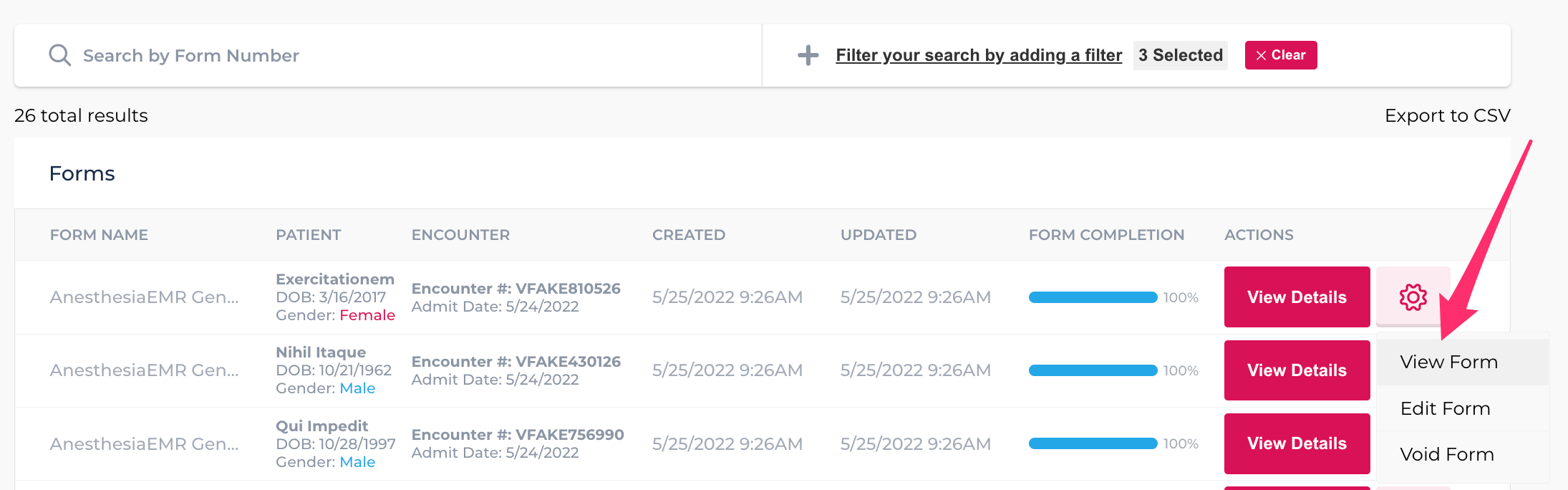Click the 3 Selected filter badge

1180,55
